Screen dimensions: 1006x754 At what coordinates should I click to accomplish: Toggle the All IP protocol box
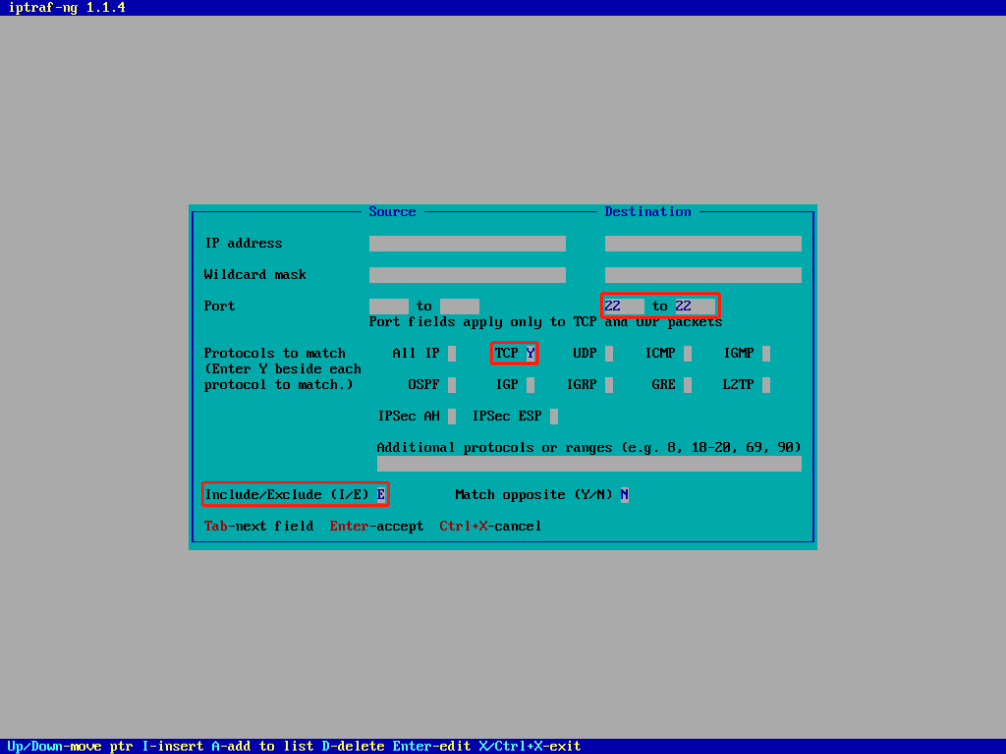point(452,353)
